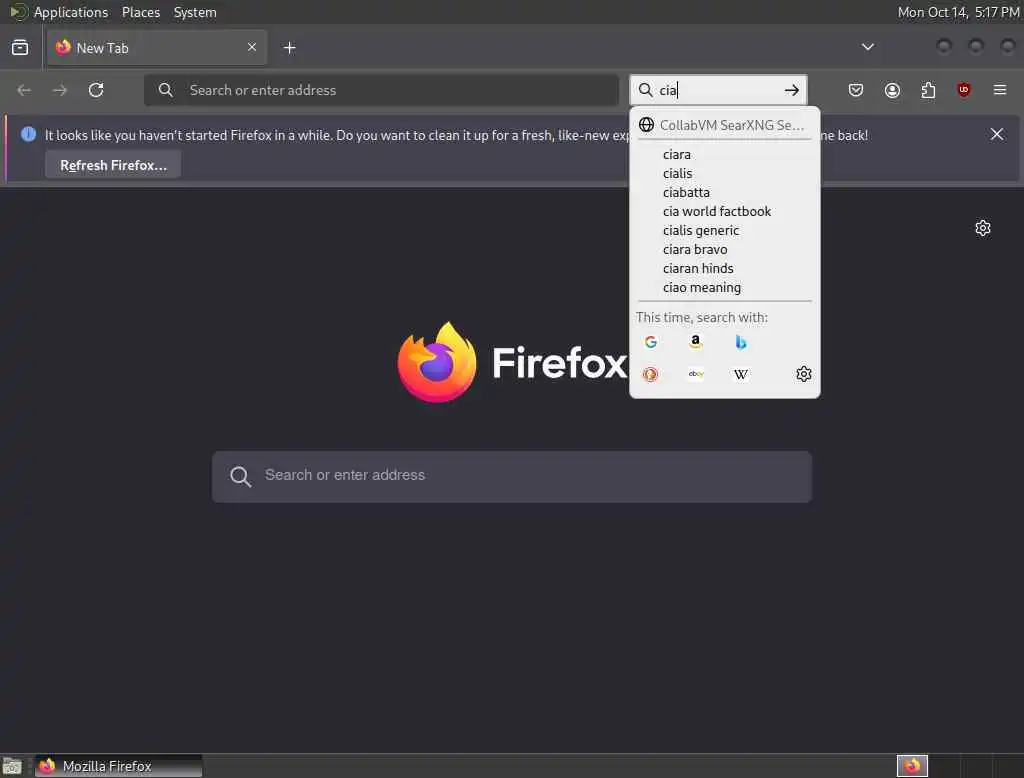
Task: Search this time with Wikipedia
Action: (741, 374)
